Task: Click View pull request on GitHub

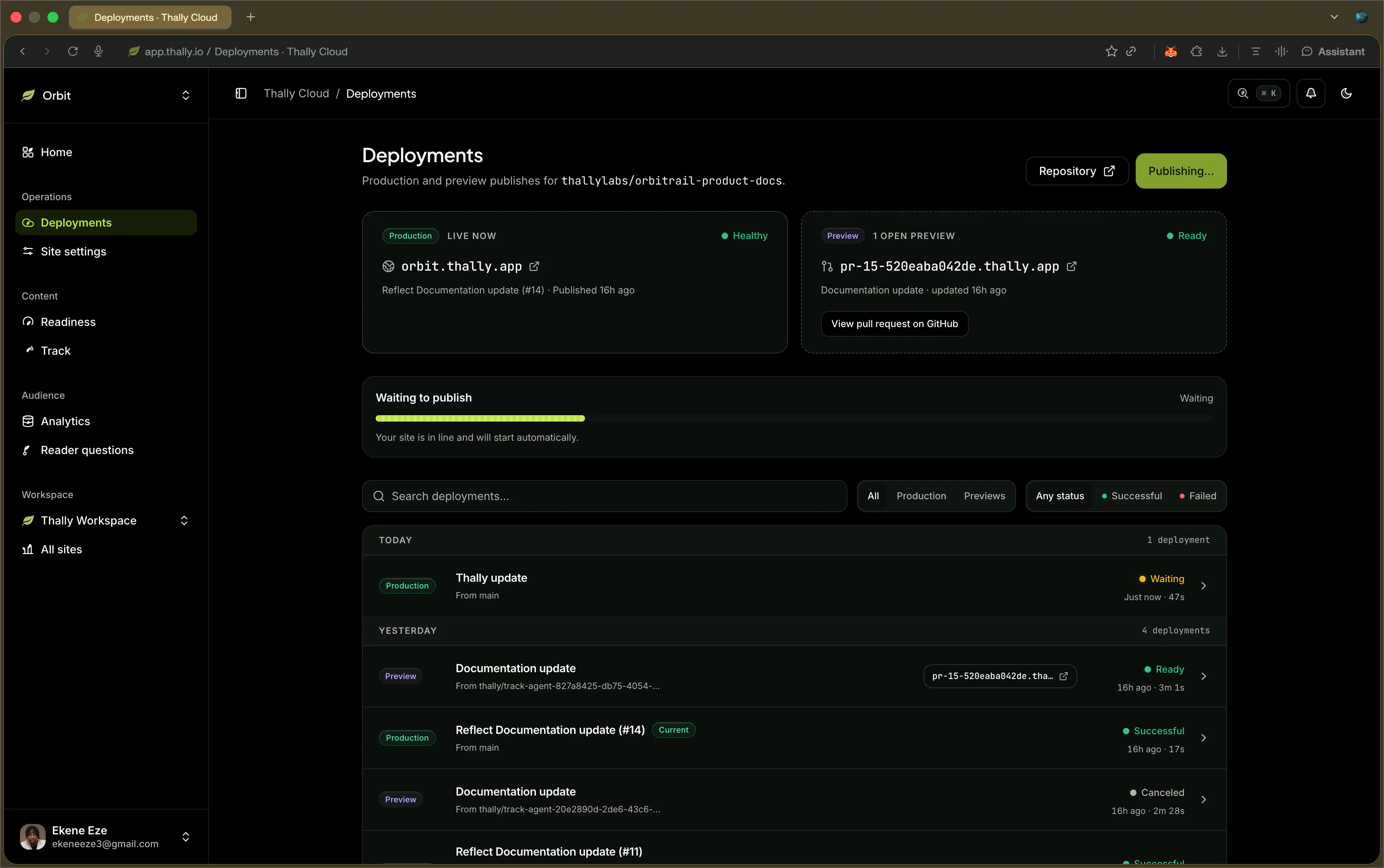Action: pos(894,324)
